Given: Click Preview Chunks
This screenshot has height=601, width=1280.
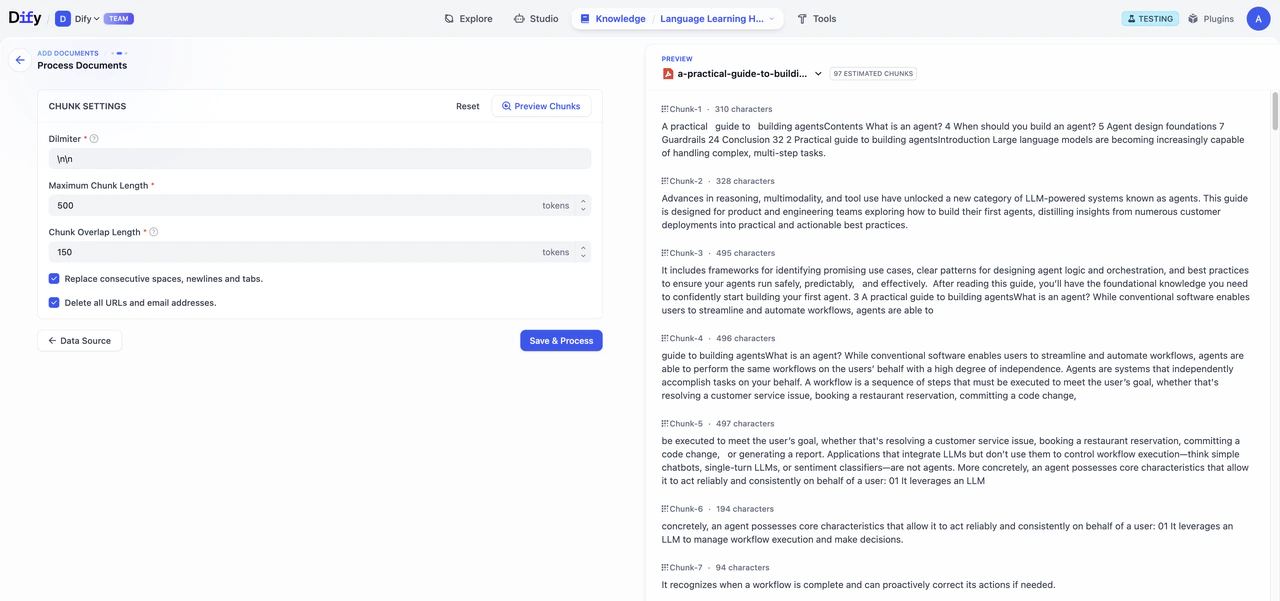Looking at the screenshot, I should pyautogui.click(x=541, y=106).
